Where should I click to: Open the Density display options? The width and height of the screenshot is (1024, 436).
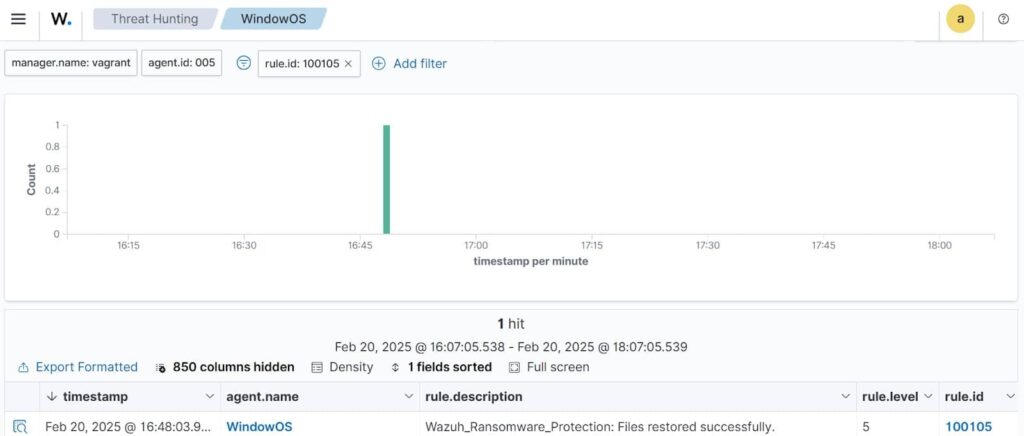tap(342, 367)
